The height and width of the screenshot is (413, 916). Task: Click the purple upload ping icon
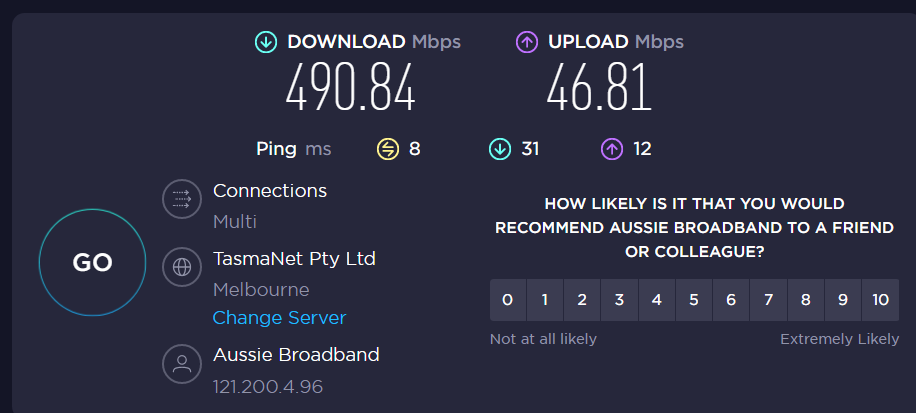[x=611, y=149]
